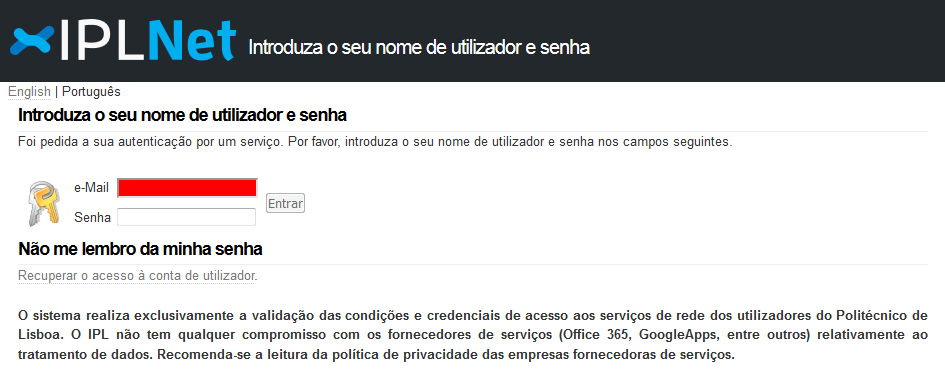Click "Não me lembro da minha senha" heading

pos(140,248)
